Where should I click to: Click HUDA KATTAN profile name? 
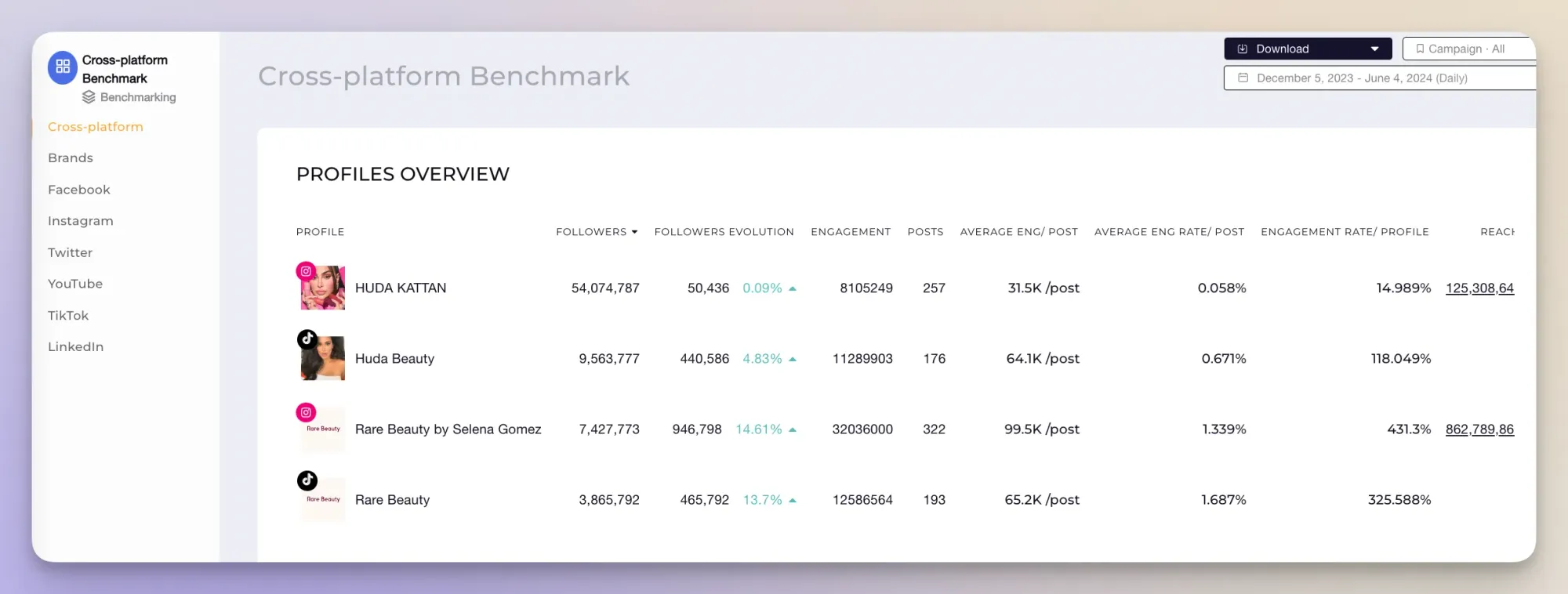click(x=401, y=288)
